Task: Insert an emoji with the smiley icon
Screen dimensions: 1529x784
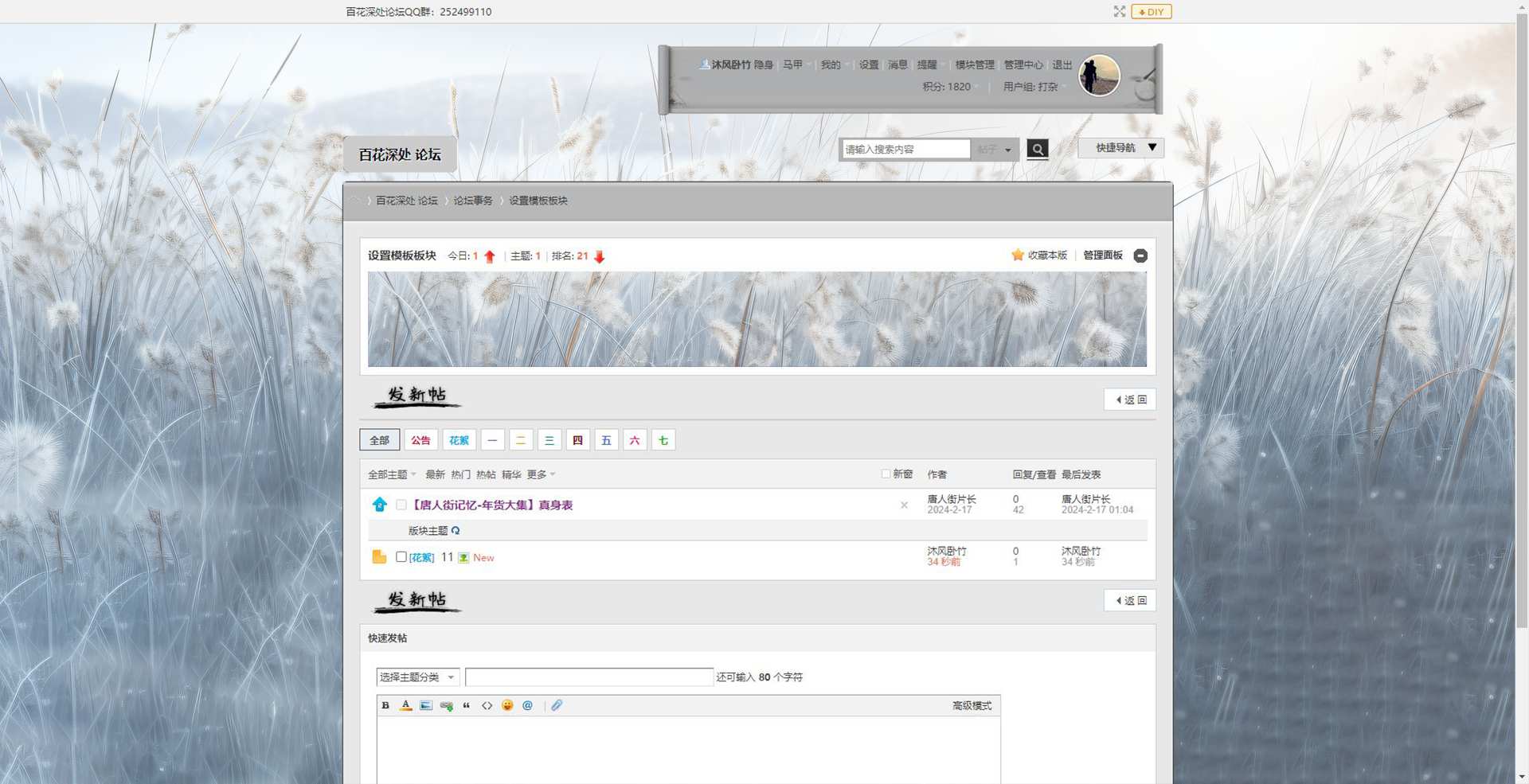Action: pos(507,706)
